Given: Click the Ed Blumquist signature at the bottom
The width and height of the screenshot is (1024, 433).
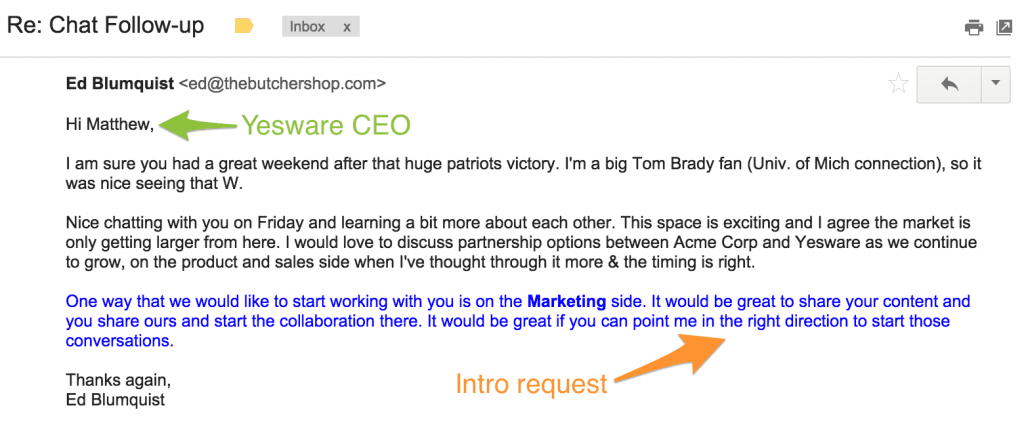Looking at the screenshot, I should coord(115,400).
